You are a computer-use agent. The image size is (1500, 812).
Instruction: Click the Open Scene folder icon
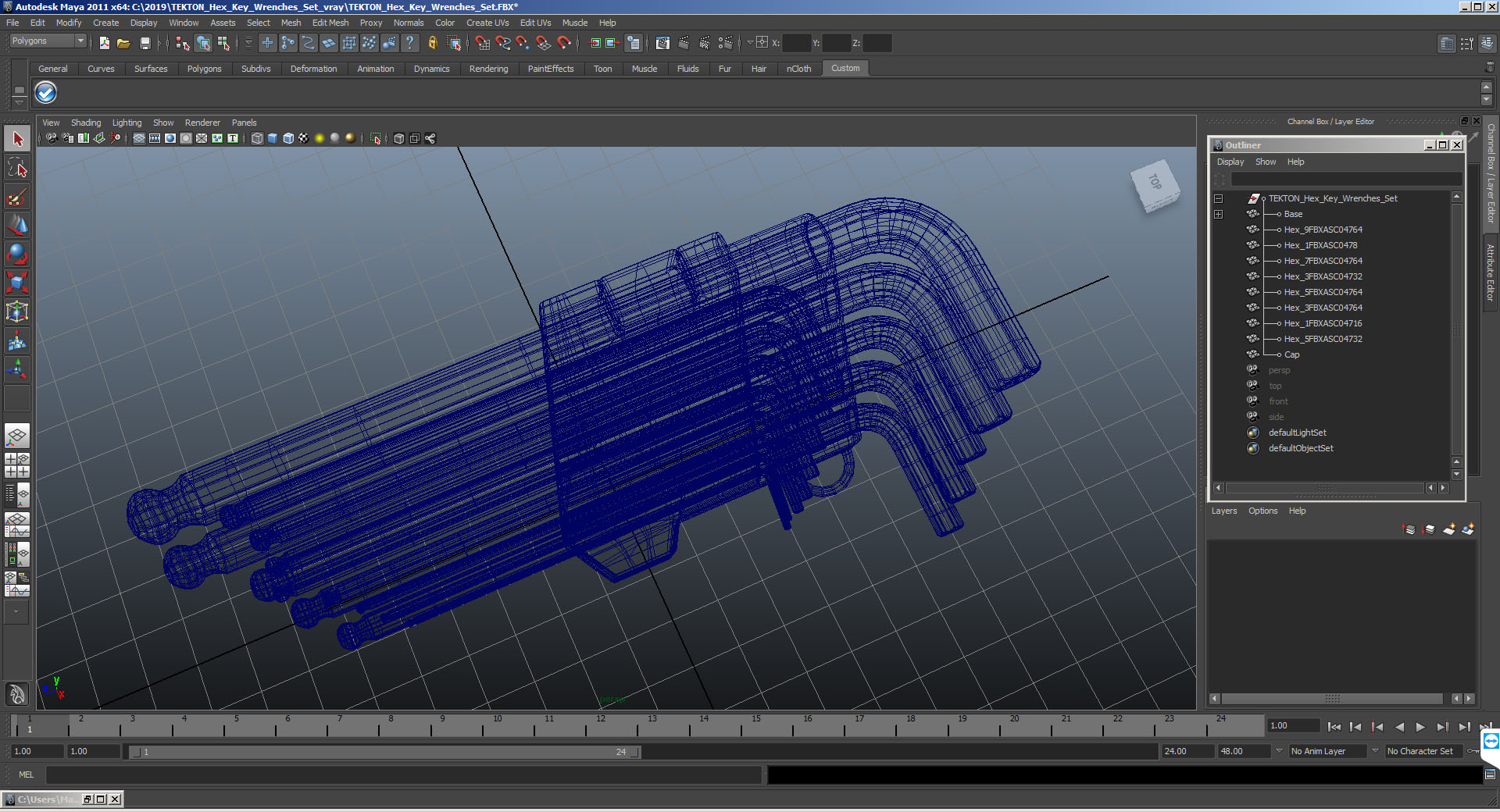(x=123, y=43)
